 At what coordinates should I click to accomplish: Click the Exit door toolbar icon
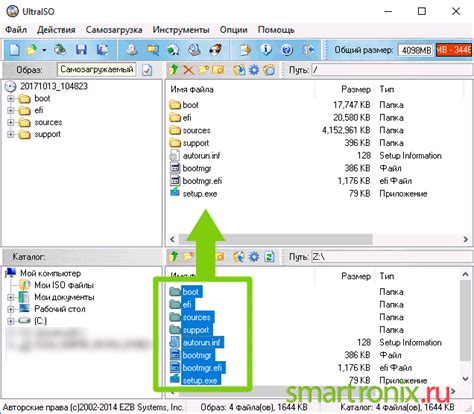coord(308,50)
